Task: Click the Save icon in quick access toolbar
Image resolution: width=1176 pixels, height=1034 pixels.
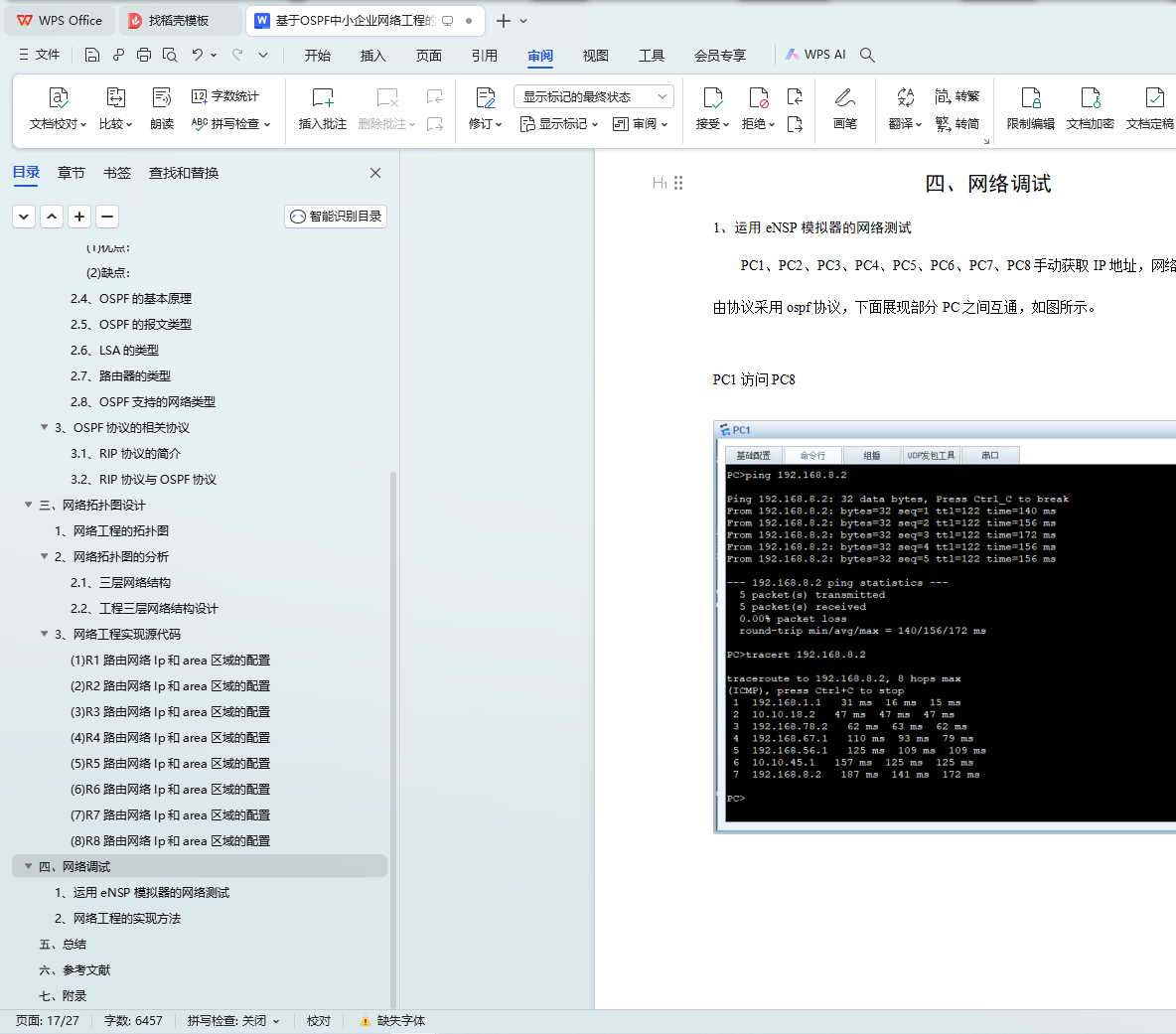Action: pos(91,55)
